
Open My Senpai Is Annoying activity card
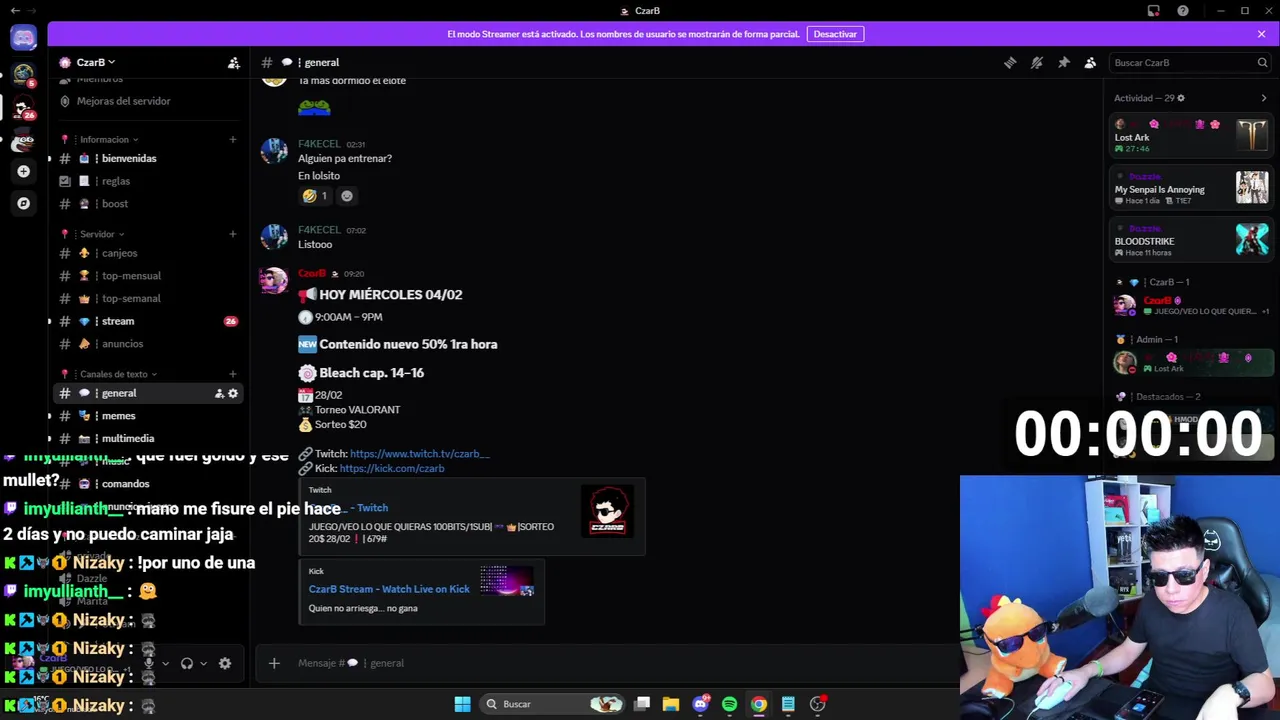pyautogui.click(x=1191, y=188)
